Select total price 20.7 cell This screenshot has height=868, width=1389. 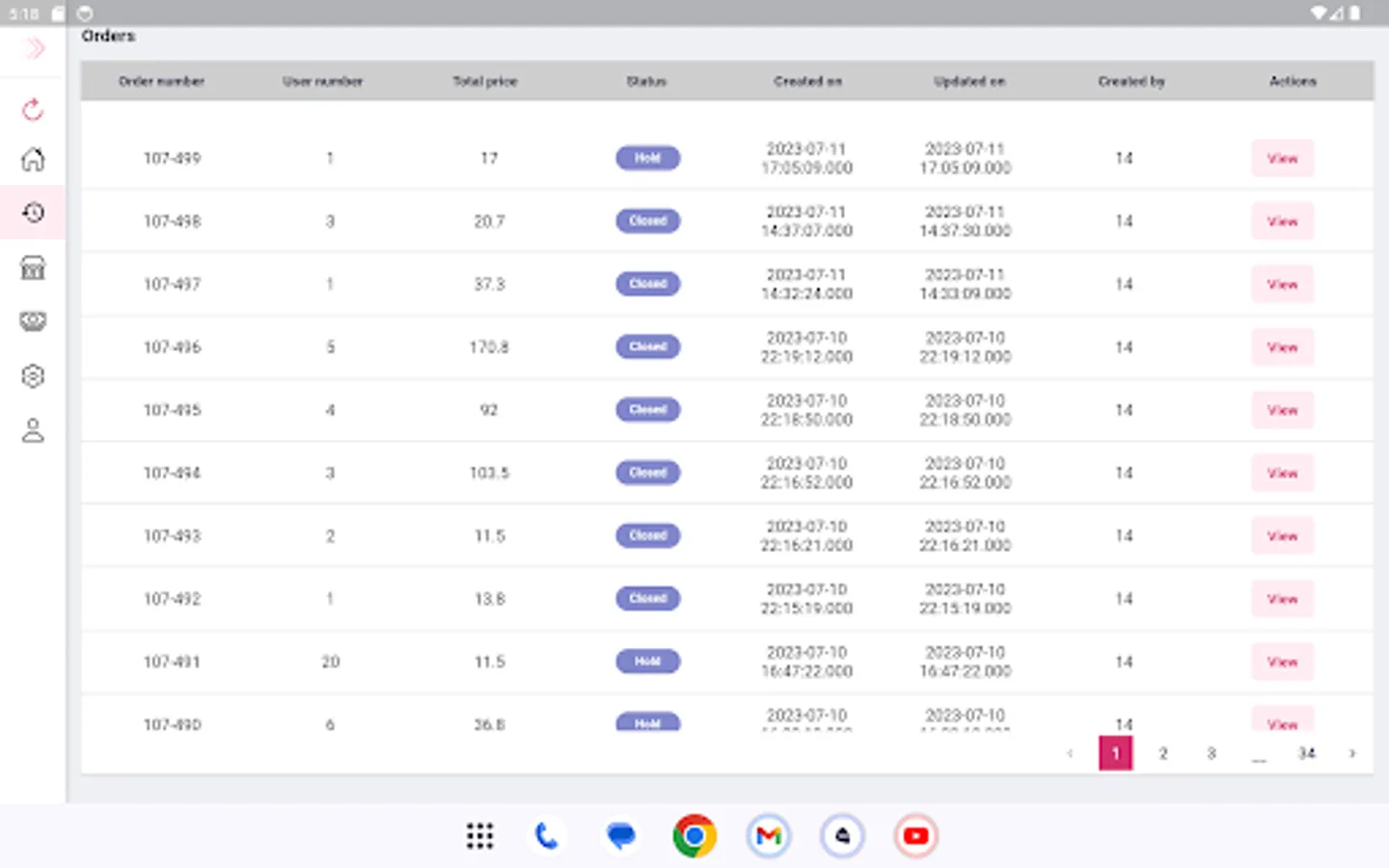point(489,221)
